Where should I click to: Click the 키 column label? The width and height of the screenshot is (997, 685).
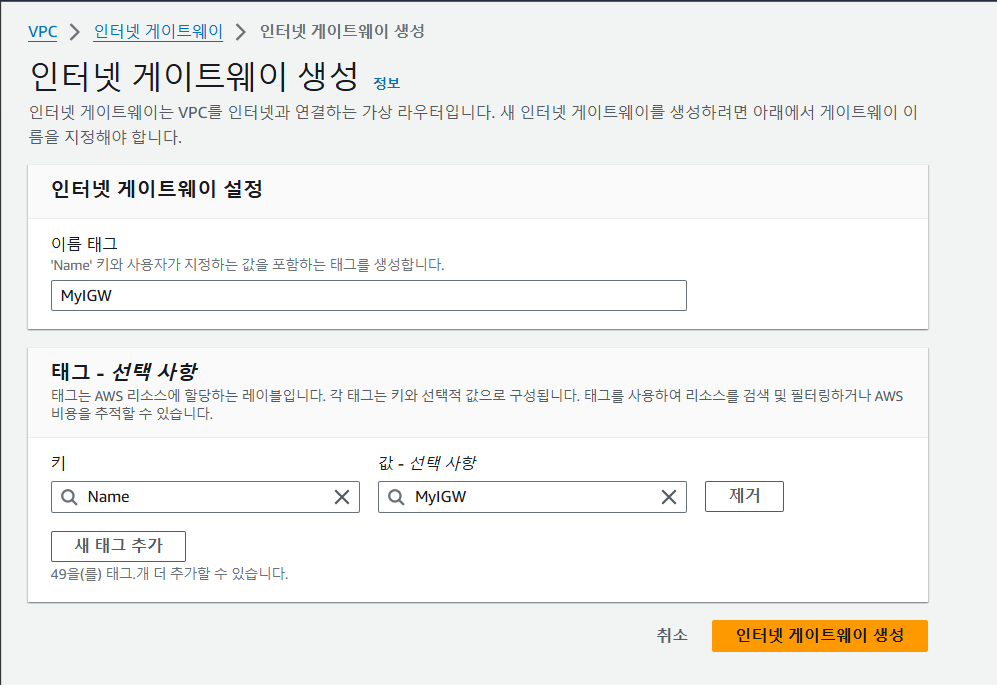click(58, 463)
